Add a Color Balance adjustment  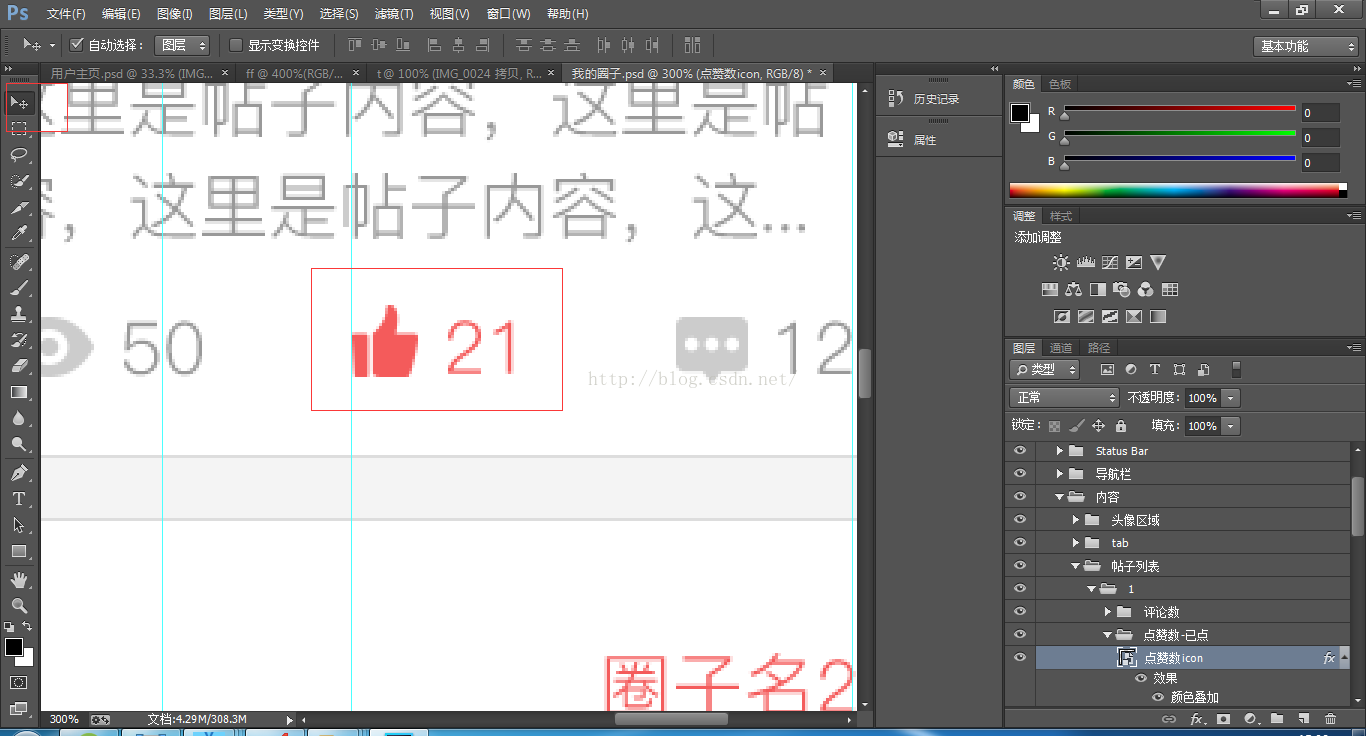[x=1074, y=289]
